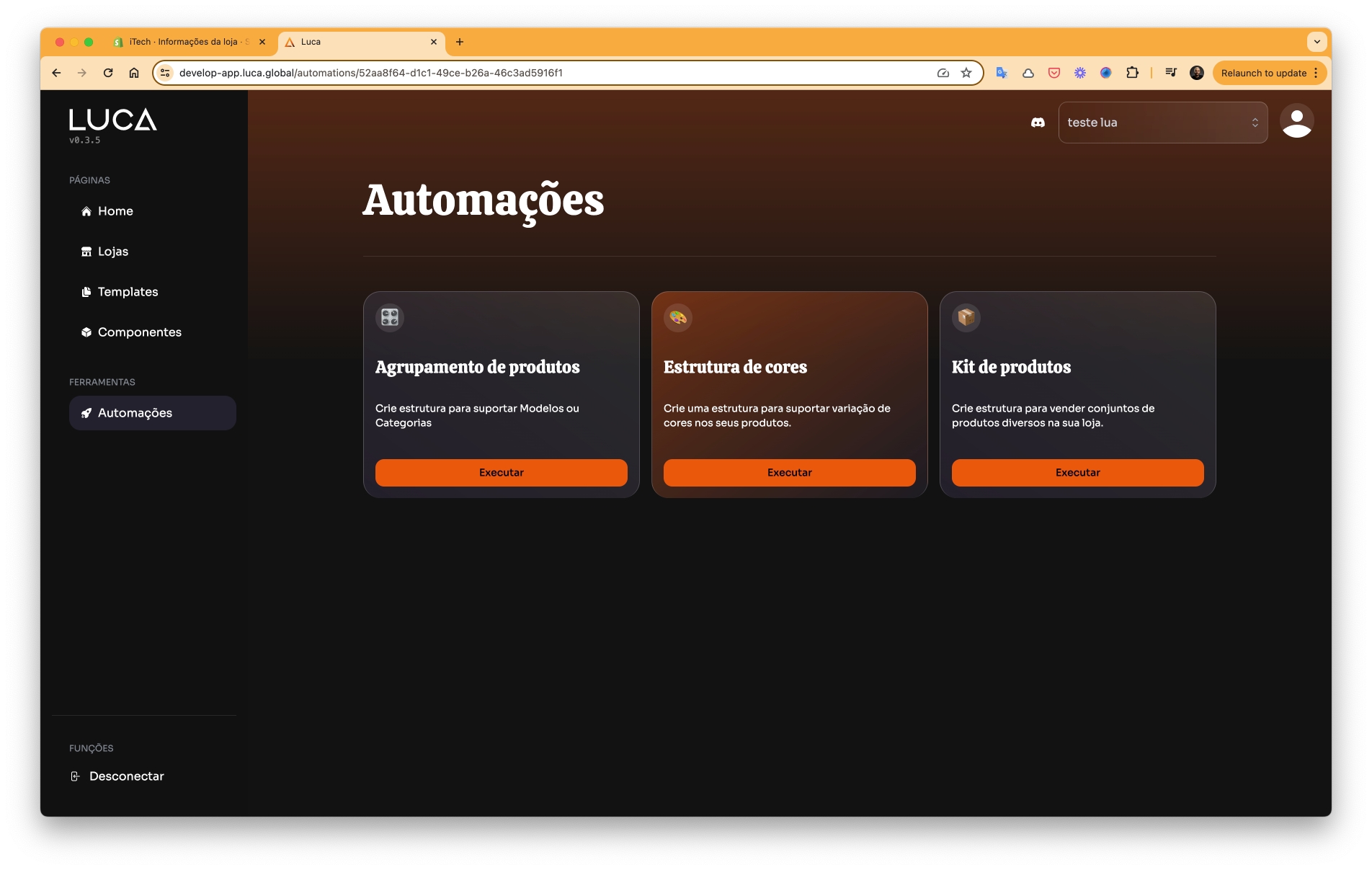Go to Home in the sidebar
1372x870 pixels.
[x=115, y=211]
